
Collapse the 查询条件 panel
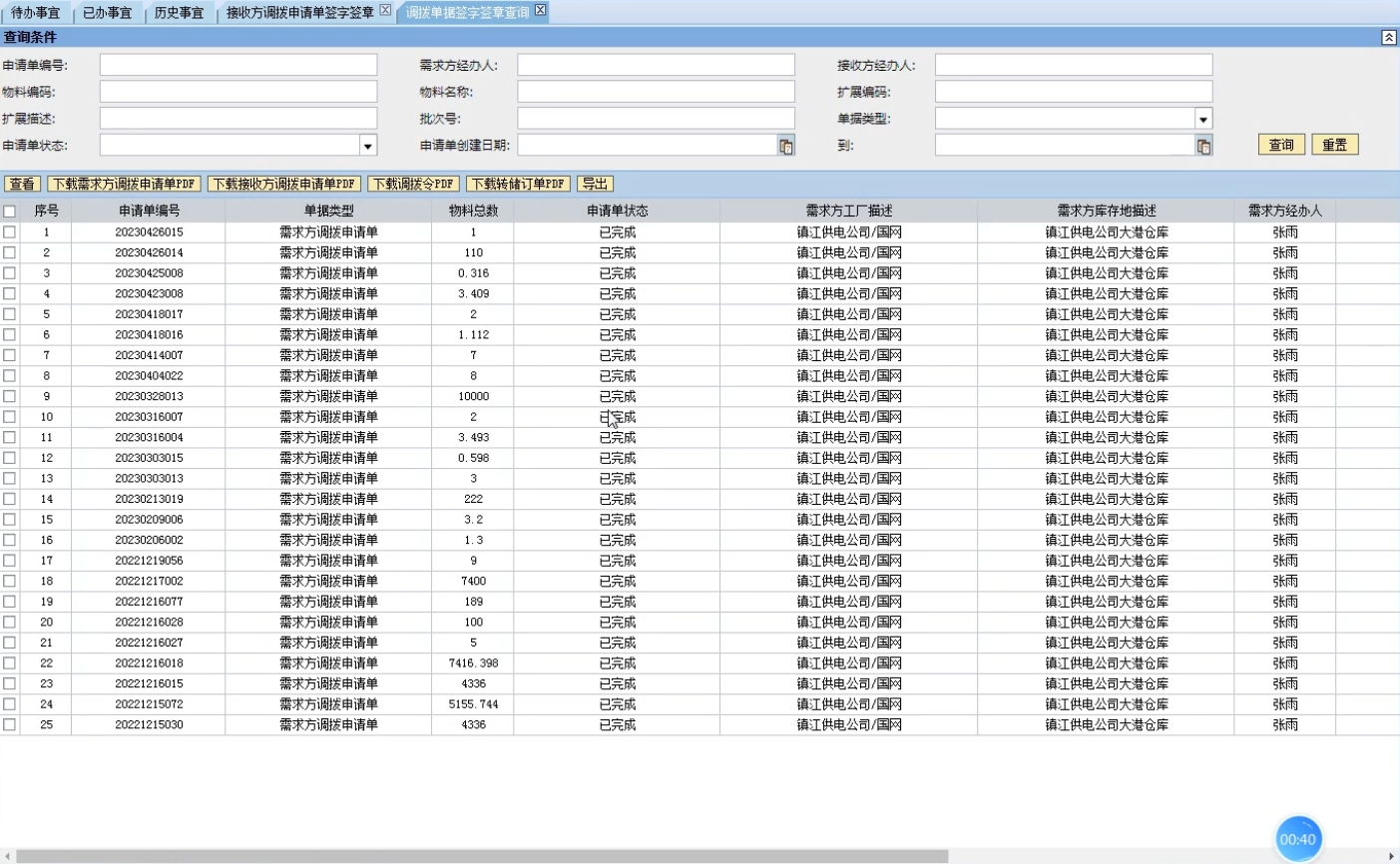coord(1388,37)
